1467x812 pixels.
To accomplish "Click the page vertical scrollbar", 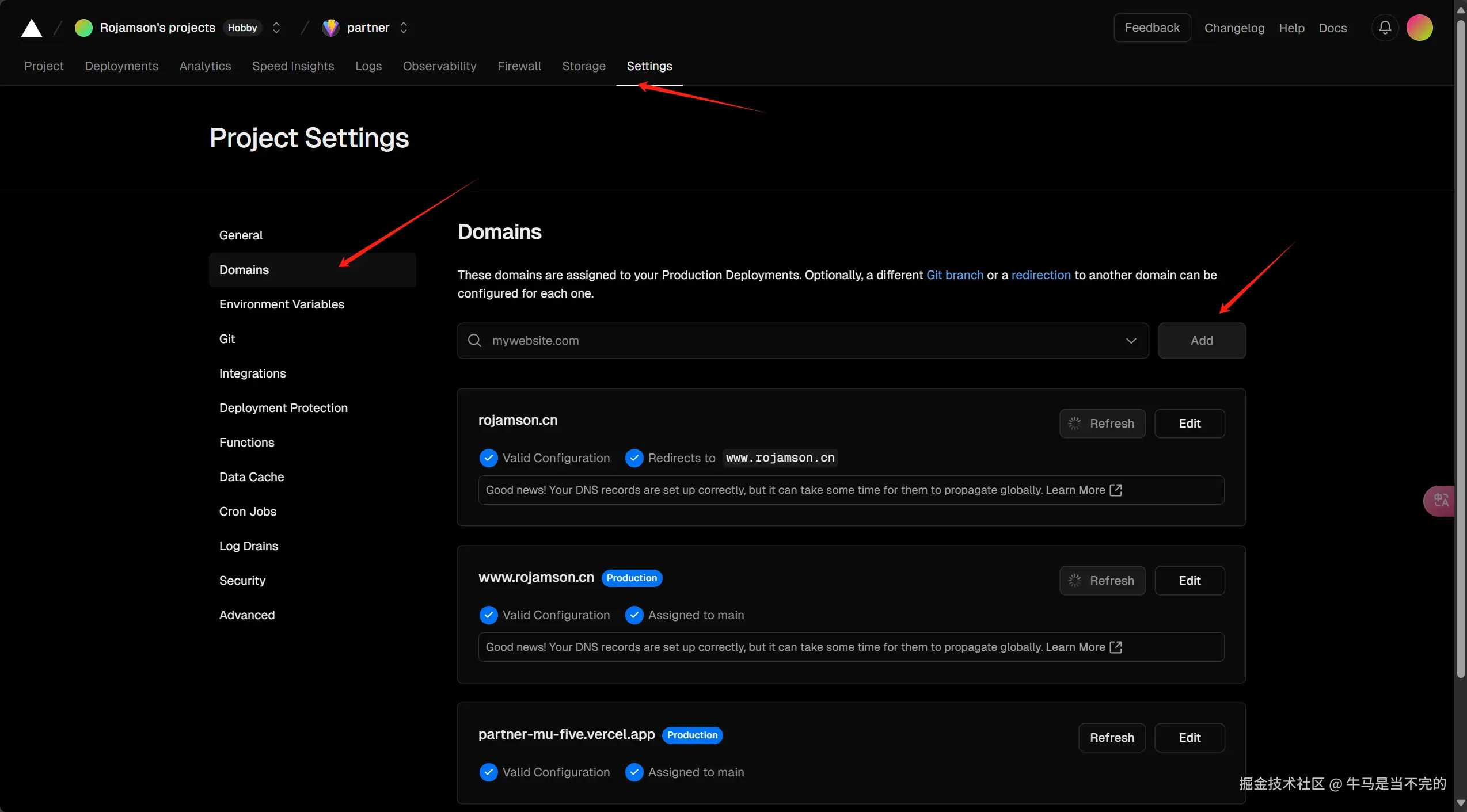I will click(1460, 345).
